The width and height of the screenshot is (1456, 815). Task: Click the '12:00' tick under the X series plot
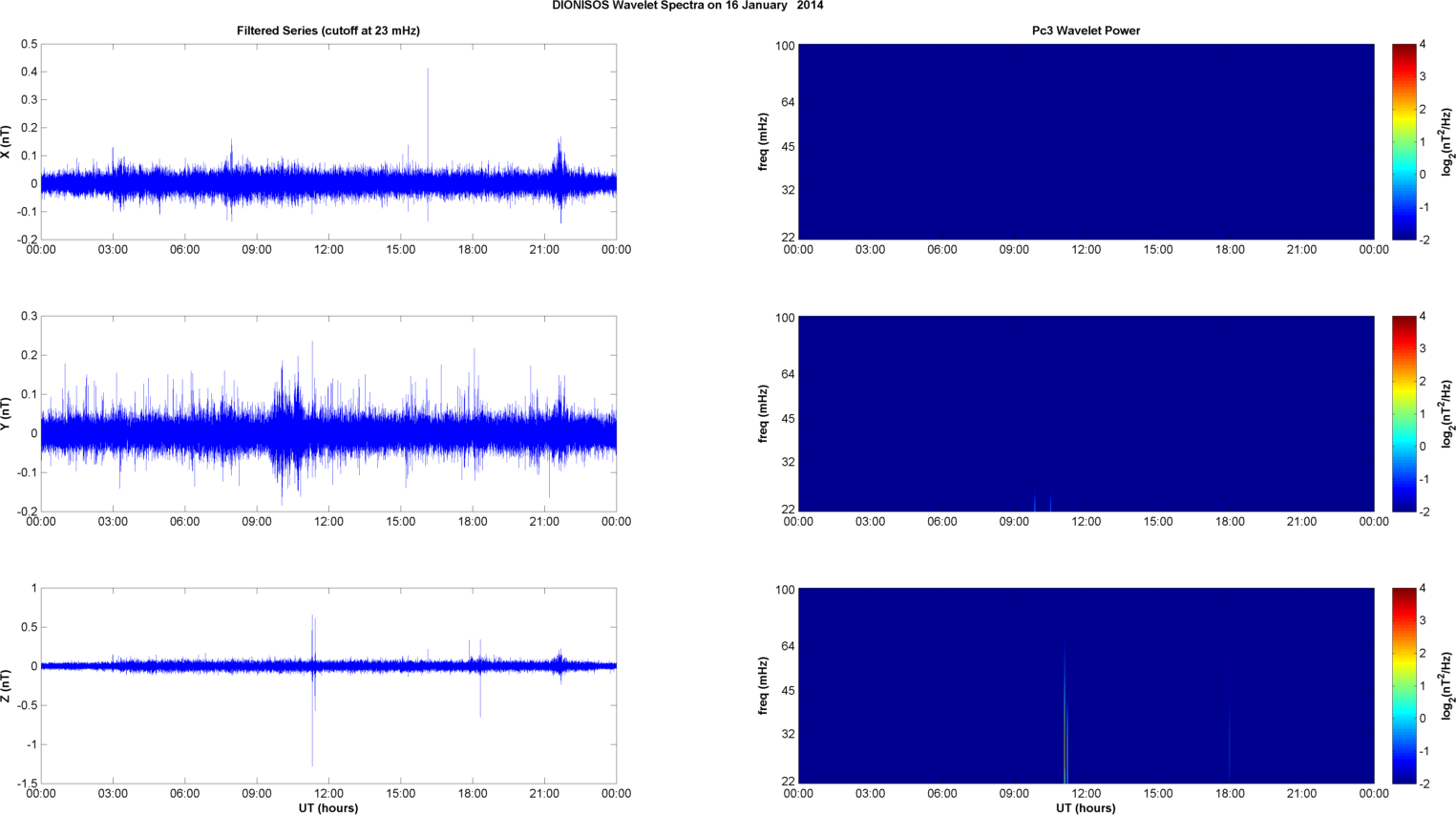coord(328,249)
